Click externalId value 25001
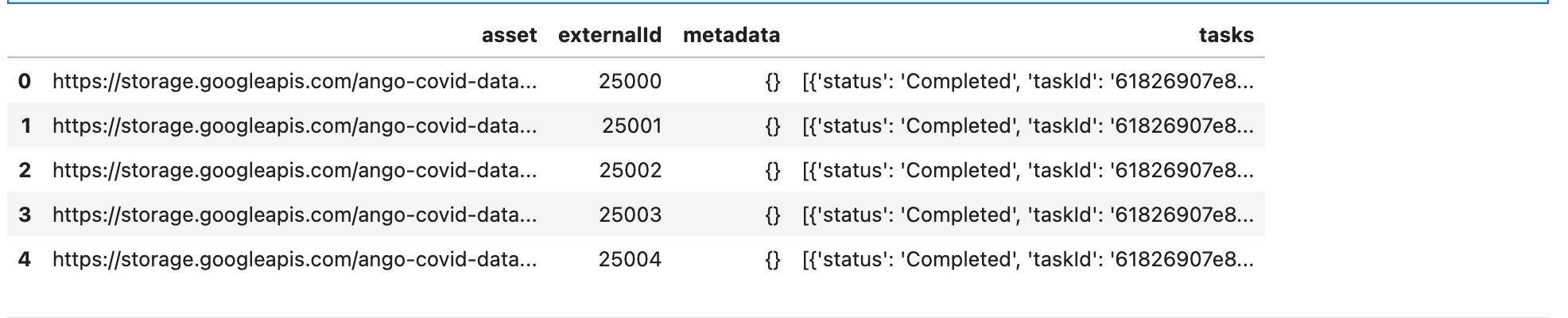The height and width of the screenshot is (318, 1568). point(632,126)
